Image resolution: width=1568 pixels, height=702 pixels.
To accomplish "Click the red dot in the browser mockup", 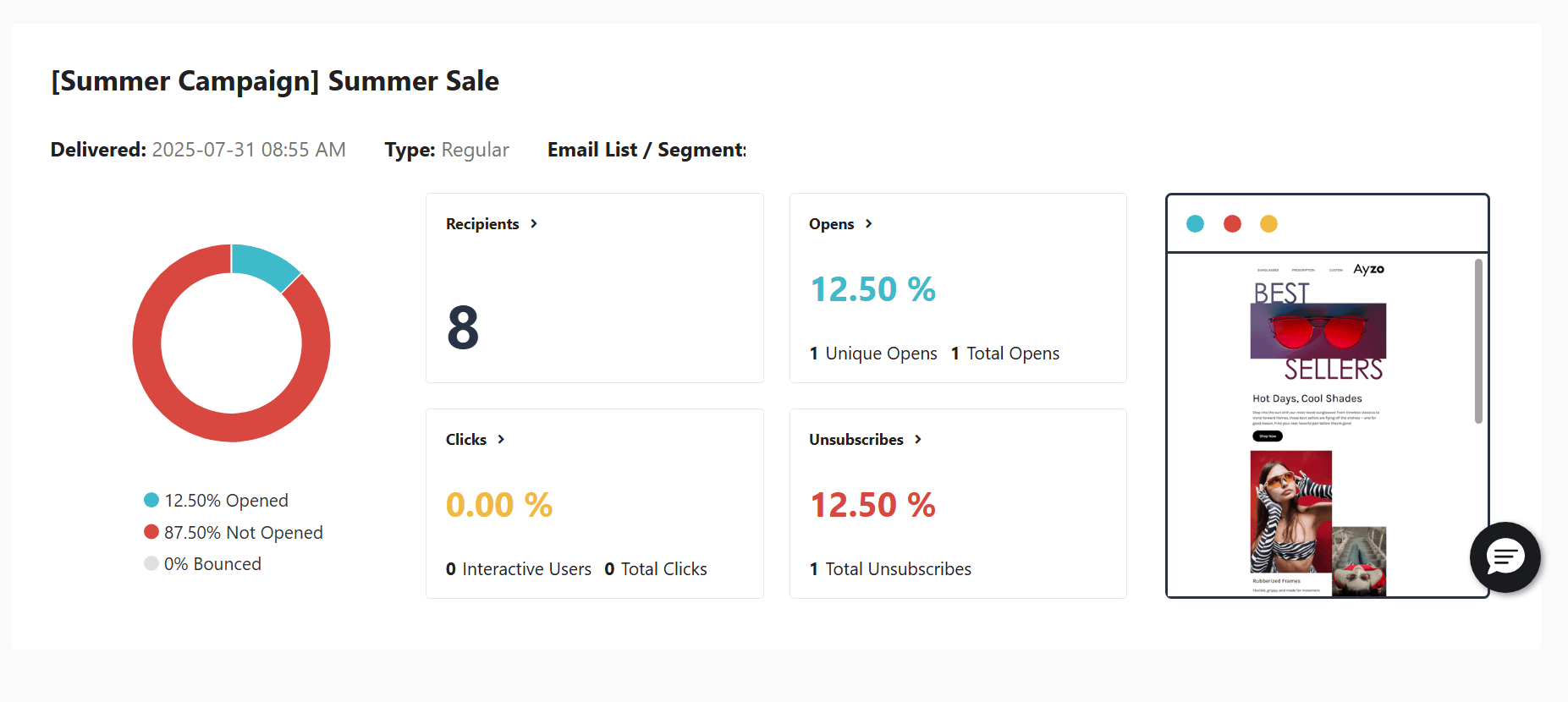I will [1232, 223].
